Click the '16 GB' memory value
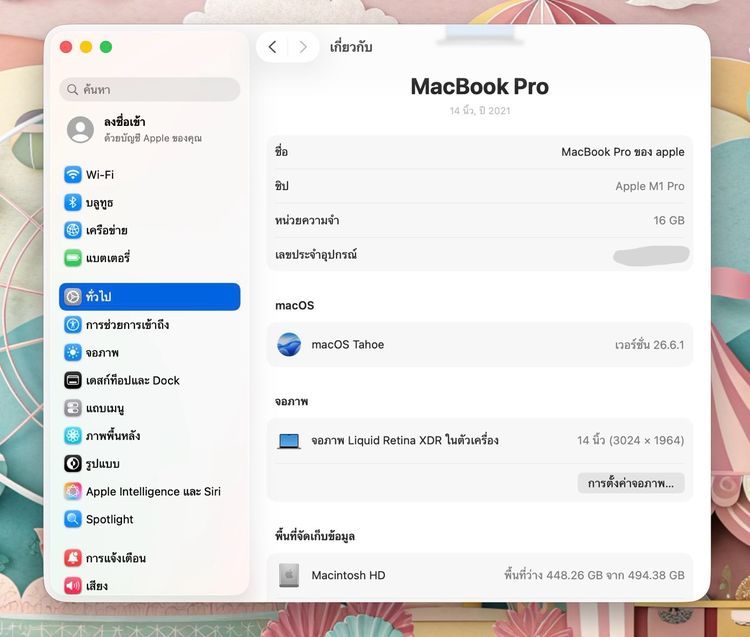Image resolution: width=750 pixels, height=637 pixels. click(x=669, y=220)
